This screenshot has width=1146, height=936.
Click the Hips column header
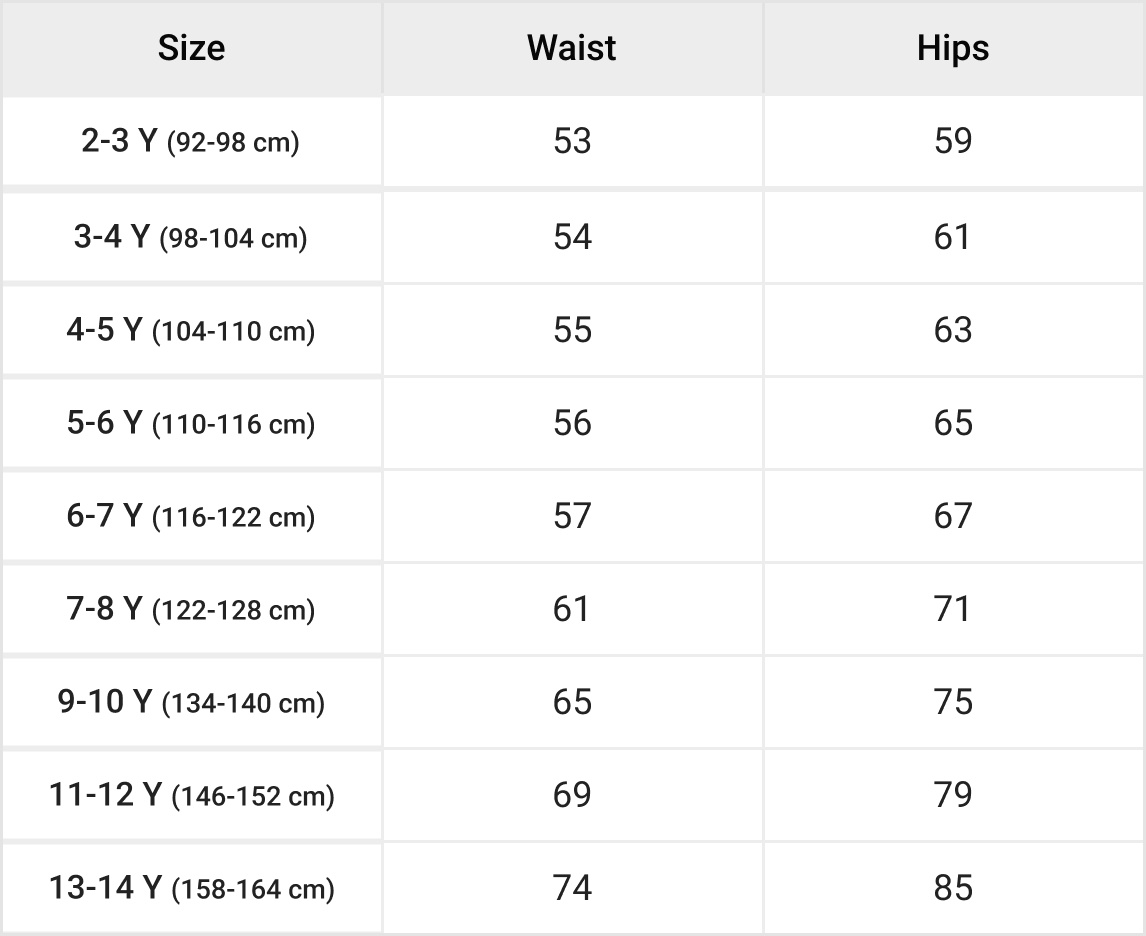(953, 48)
